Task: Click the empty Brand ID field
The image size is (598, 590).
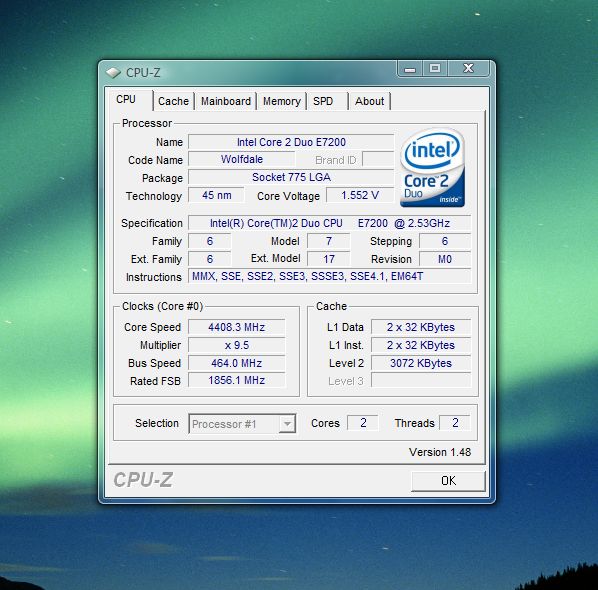Action: (x=378, y=159)
